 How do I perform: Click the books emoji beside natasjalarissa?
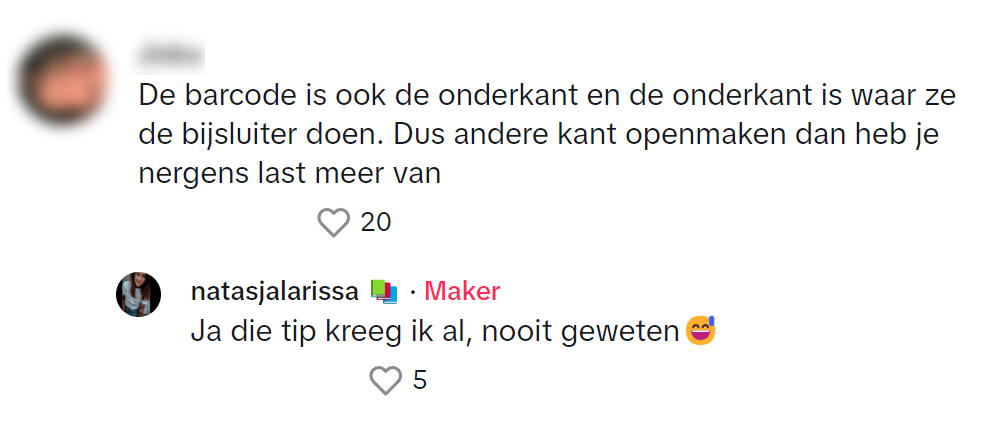coord(384,292)
